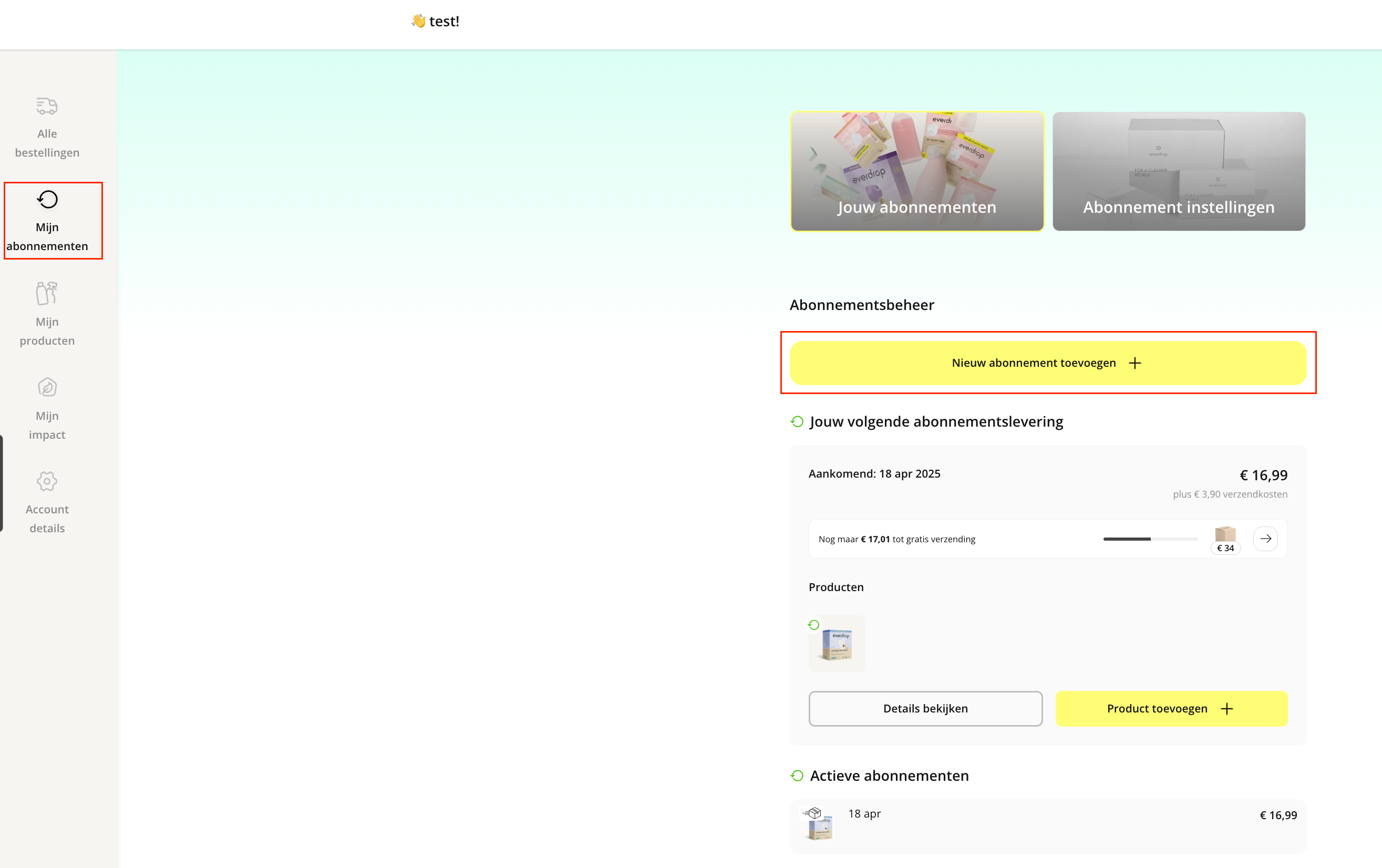Click the free shipping progress bar
The height and width of the screenshot is (868, 1382).
click(1150, 539)
